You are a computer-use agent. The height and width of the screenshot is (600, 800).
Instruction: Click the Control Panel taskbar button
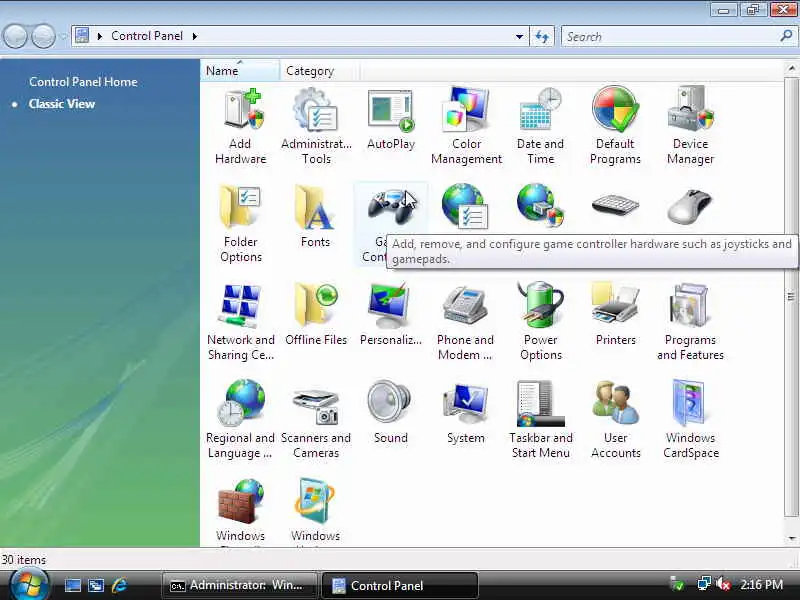point(399,585)
